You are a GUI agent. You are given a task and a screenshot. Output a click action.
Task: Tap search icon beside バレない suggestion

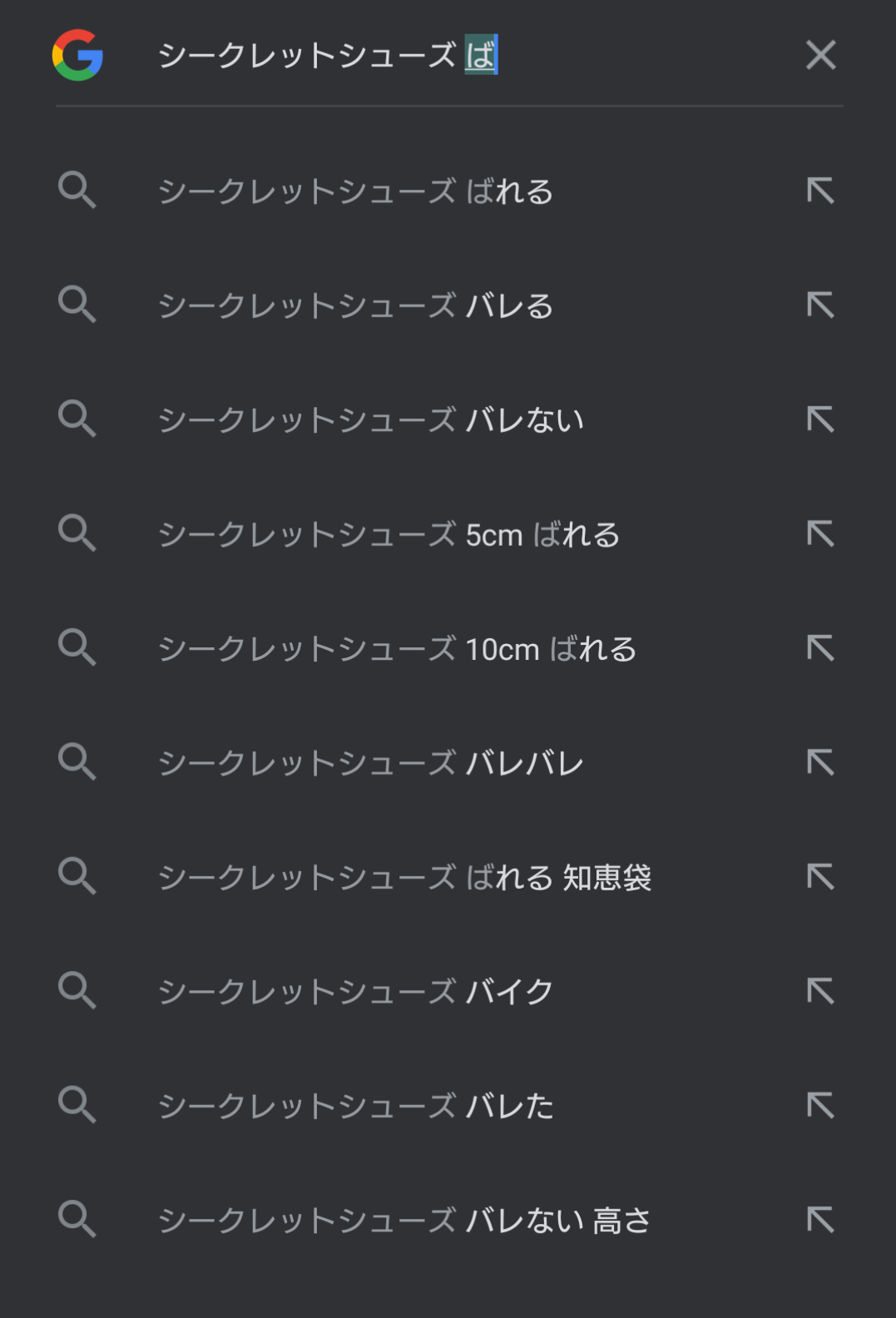pos(77,419)
